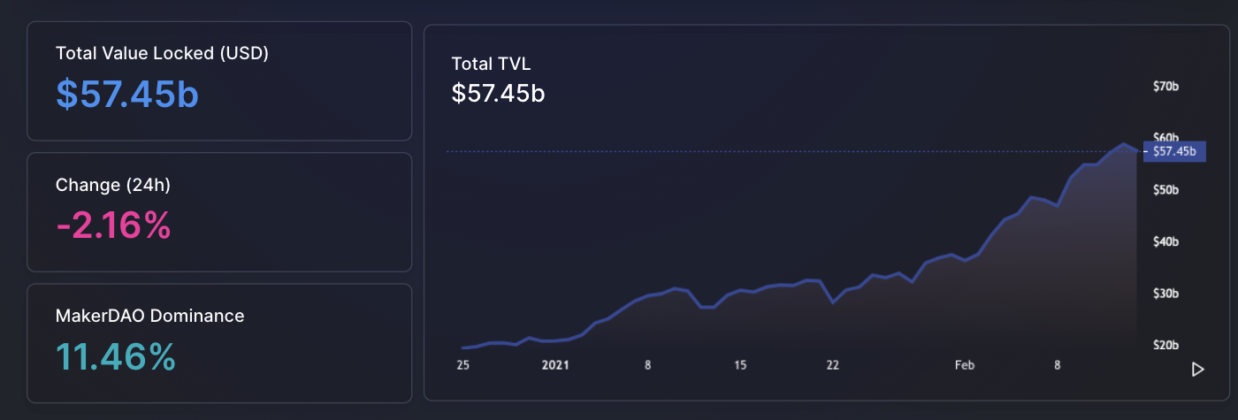Click the 25 x-axis date label

click(x=463, y=366)
